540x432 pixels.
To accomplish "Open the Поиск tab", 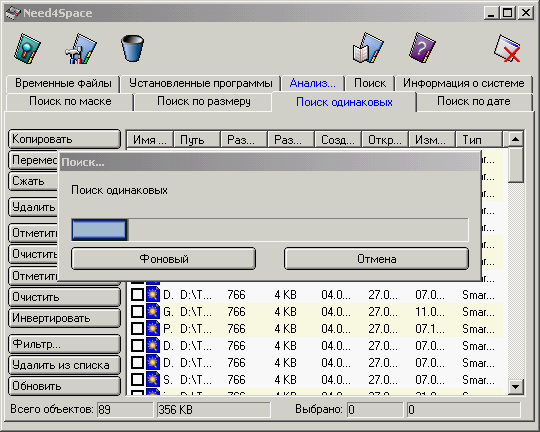I will pos(370,83).
